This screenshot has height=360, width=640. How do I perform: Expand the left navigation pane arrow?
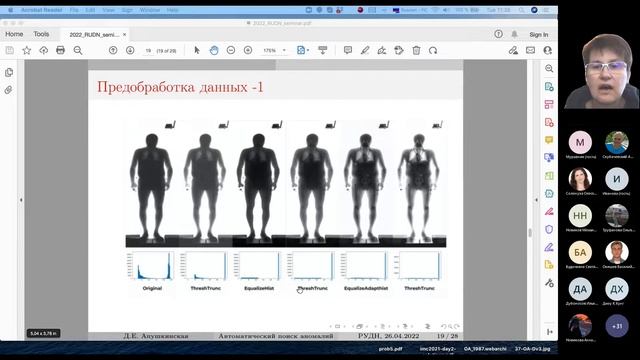tap(21, 200)
